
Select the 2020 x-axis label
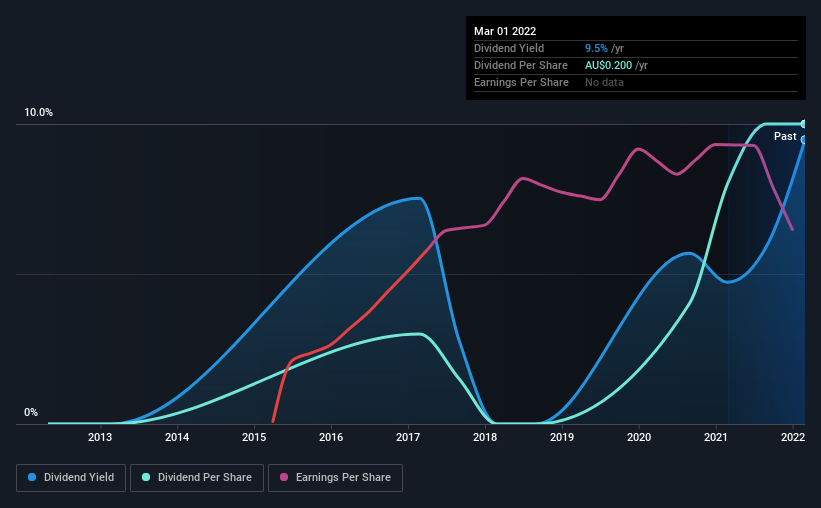pos(639,437)
